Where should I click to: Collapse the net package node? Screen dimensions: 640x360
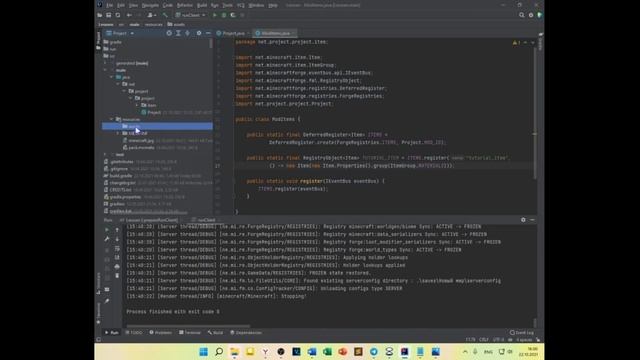pos(118,84)
